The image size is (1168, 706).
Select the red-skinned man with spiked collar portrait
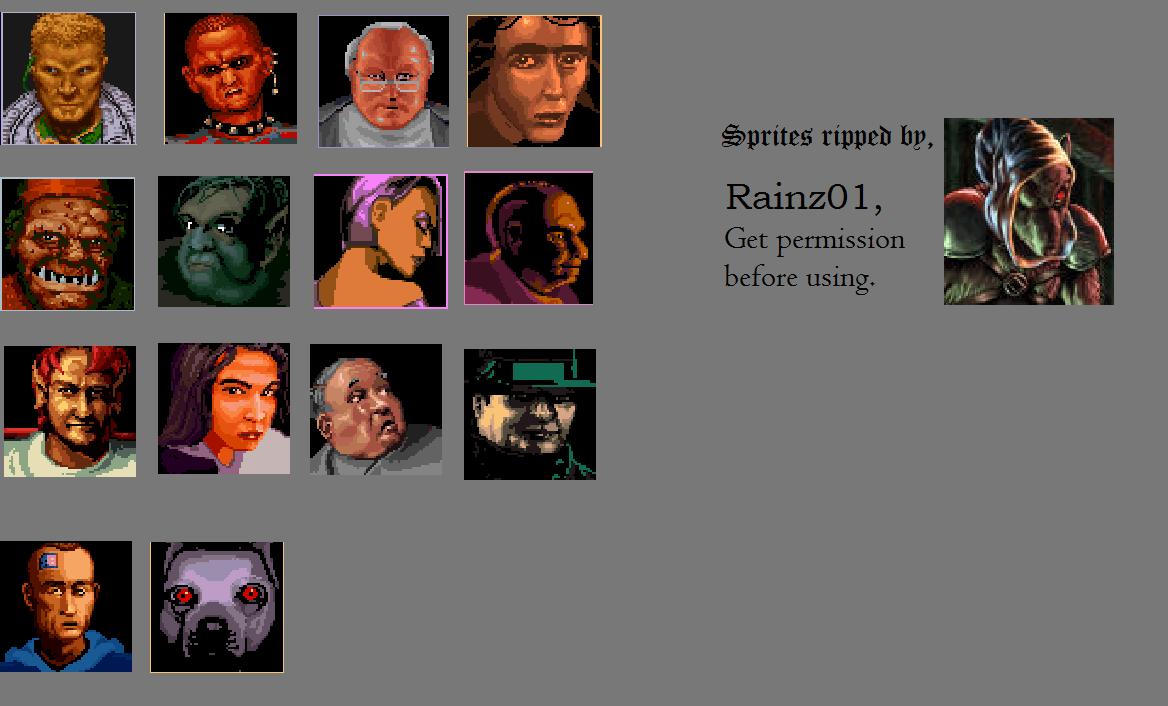(x=231, y=78)
